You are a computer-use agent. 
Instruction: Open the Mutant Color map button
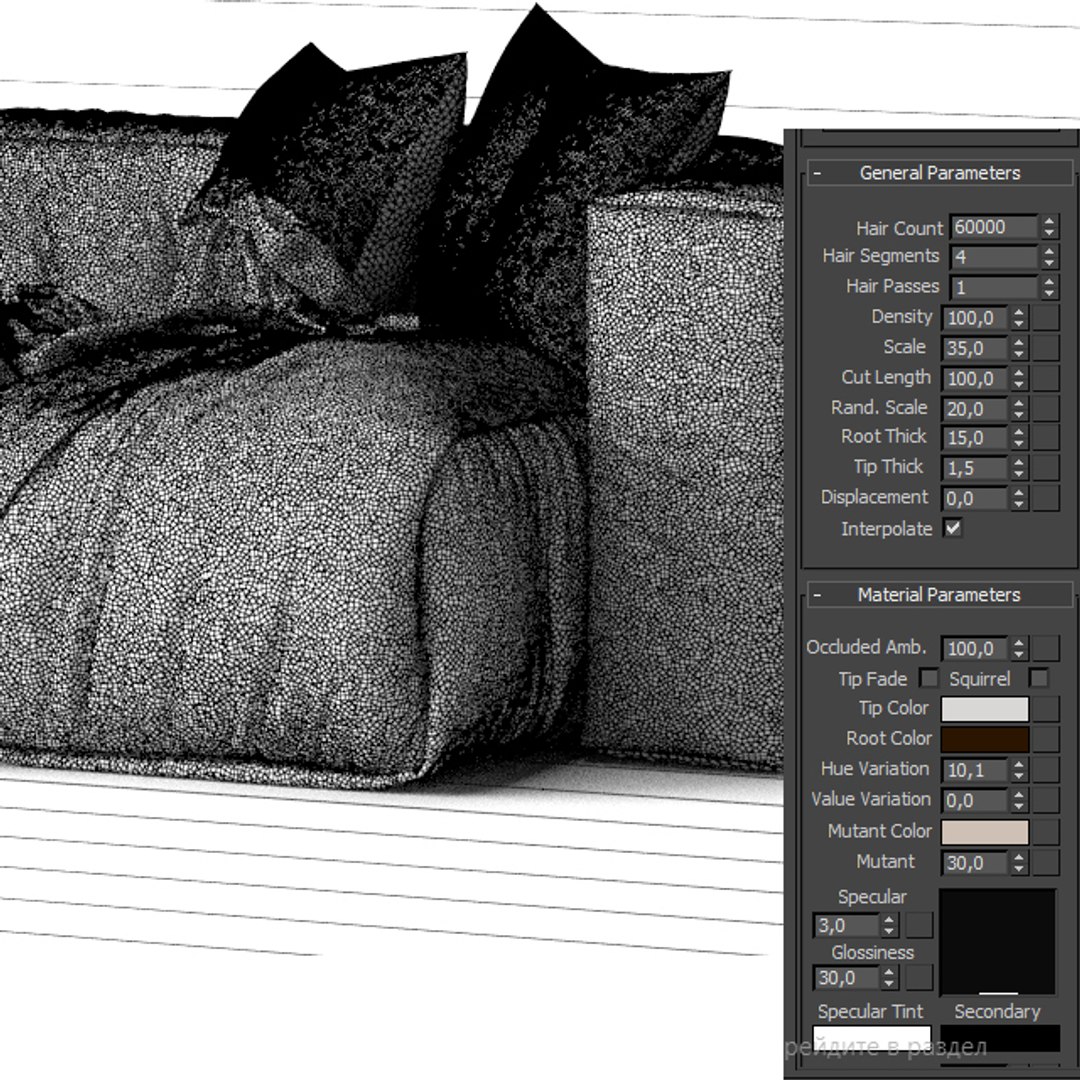(x=1046, y=831)
